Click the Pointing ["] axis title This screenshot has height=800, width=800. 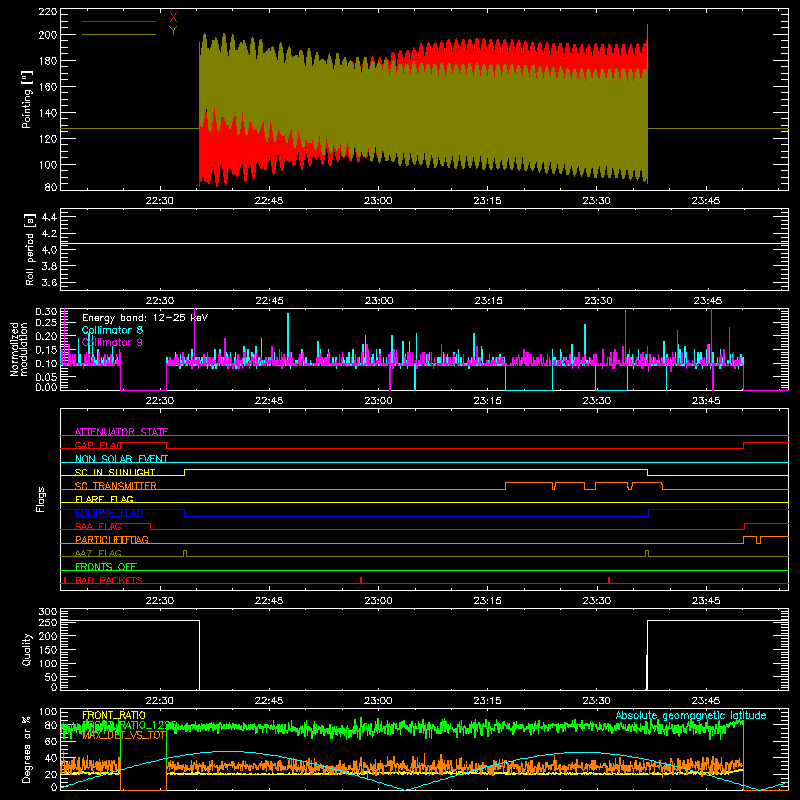(x=27, y=99)
